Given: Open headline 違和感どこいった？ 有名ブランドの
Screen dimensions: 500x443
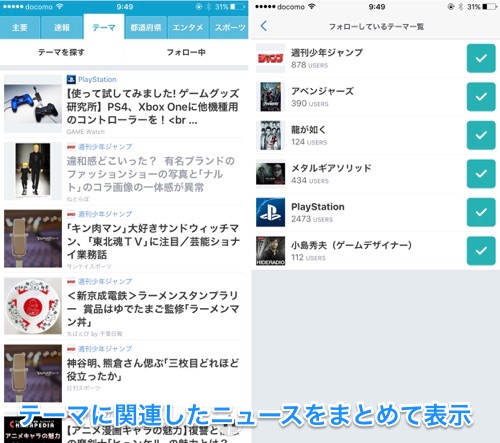Looking at the screenshot, I should (x=151, y=174).
